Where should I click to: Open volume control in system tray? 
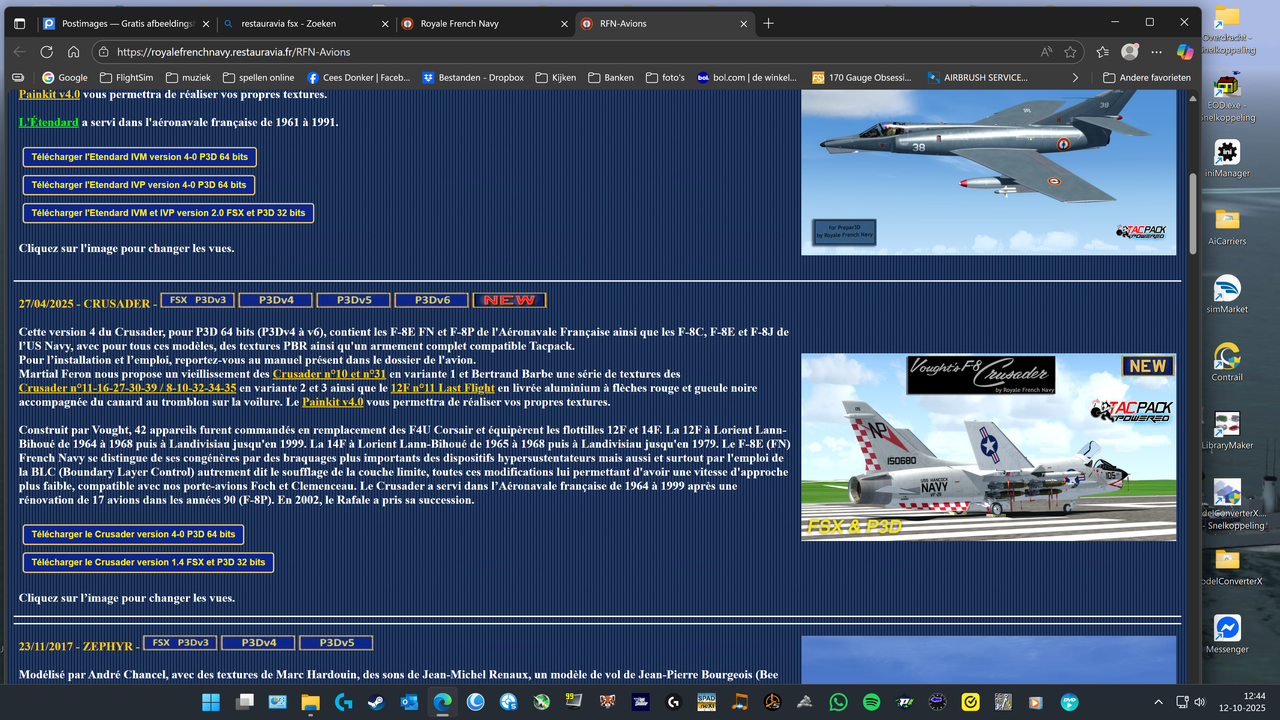tap(1199, 702)
